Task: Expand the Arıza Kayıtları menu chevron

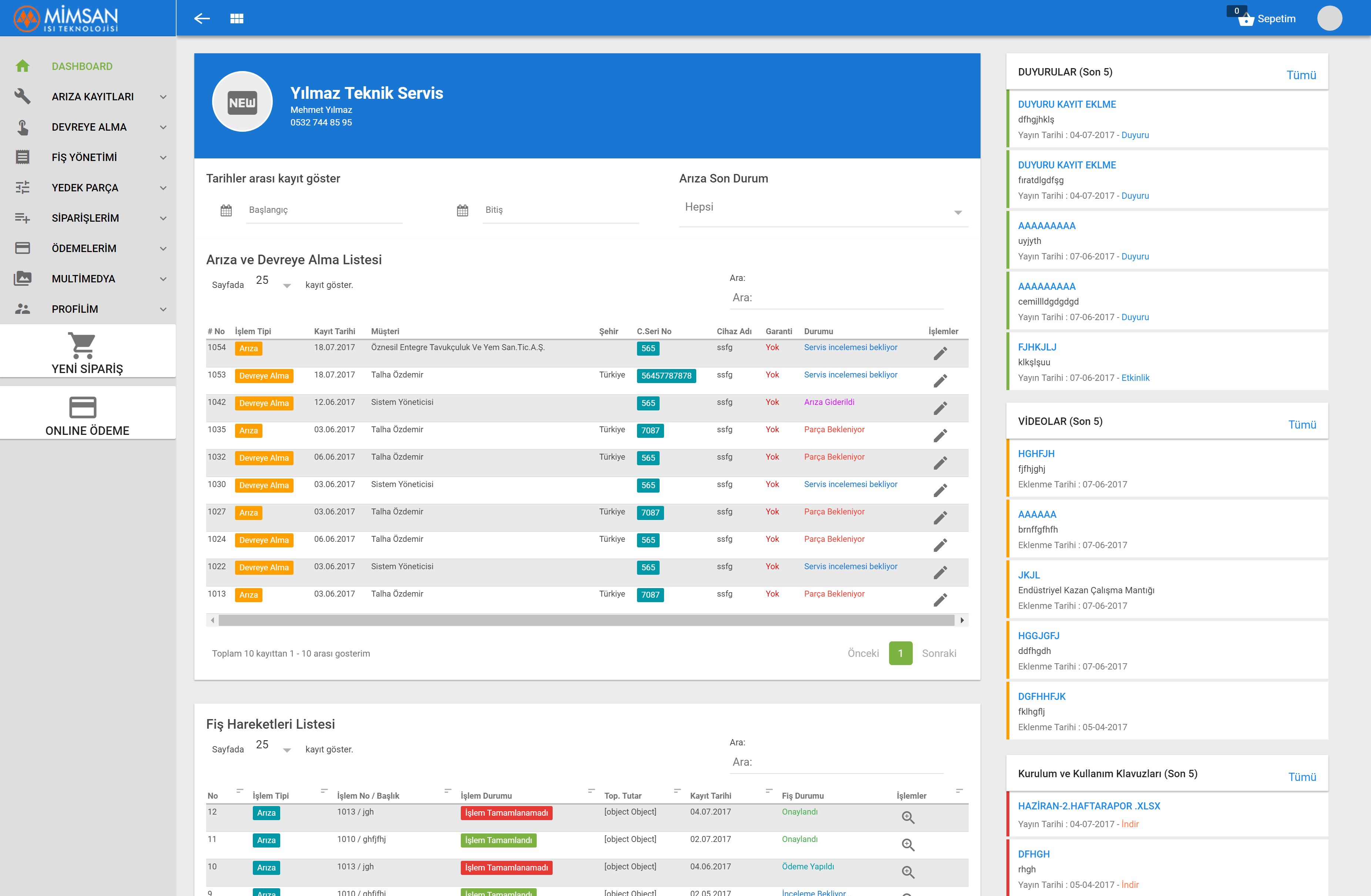Action: [x=163, y=97]
